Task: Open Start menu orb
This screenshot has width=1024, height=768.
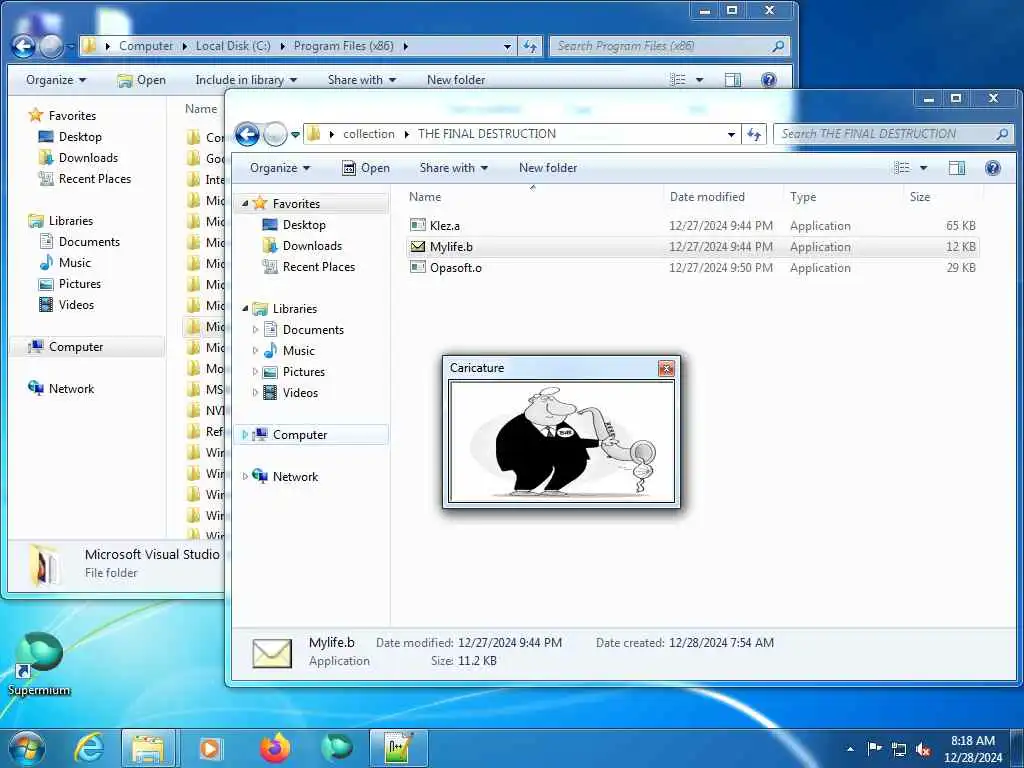Action: (27, 748)
